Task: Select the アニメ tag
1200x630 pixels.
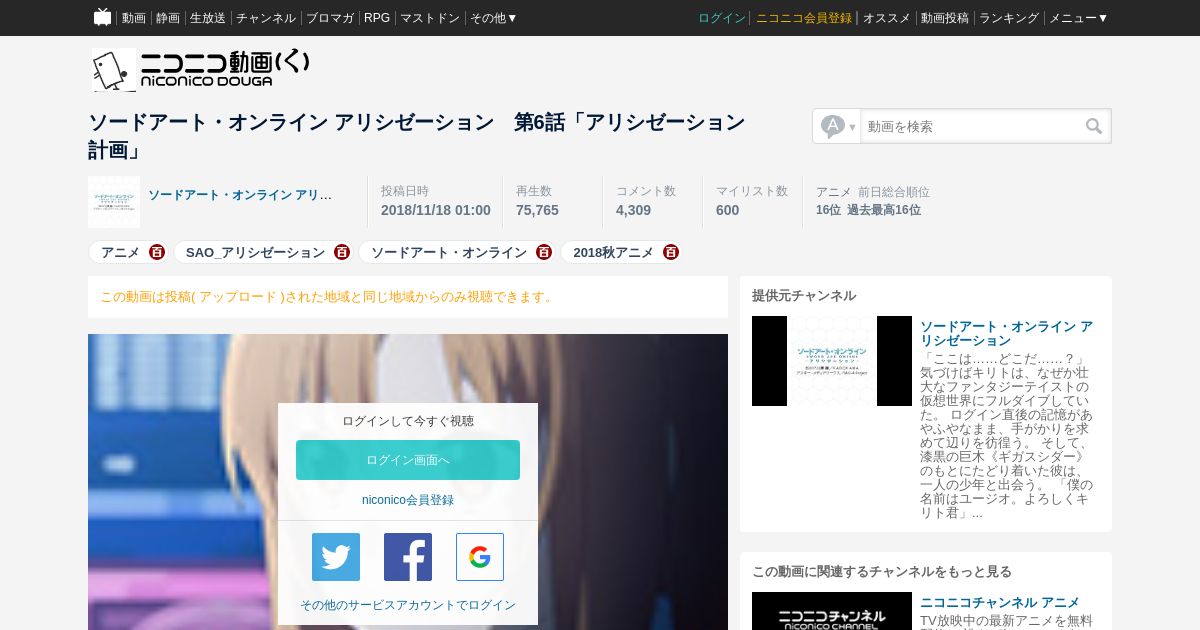Action: [x=120, y=252]
